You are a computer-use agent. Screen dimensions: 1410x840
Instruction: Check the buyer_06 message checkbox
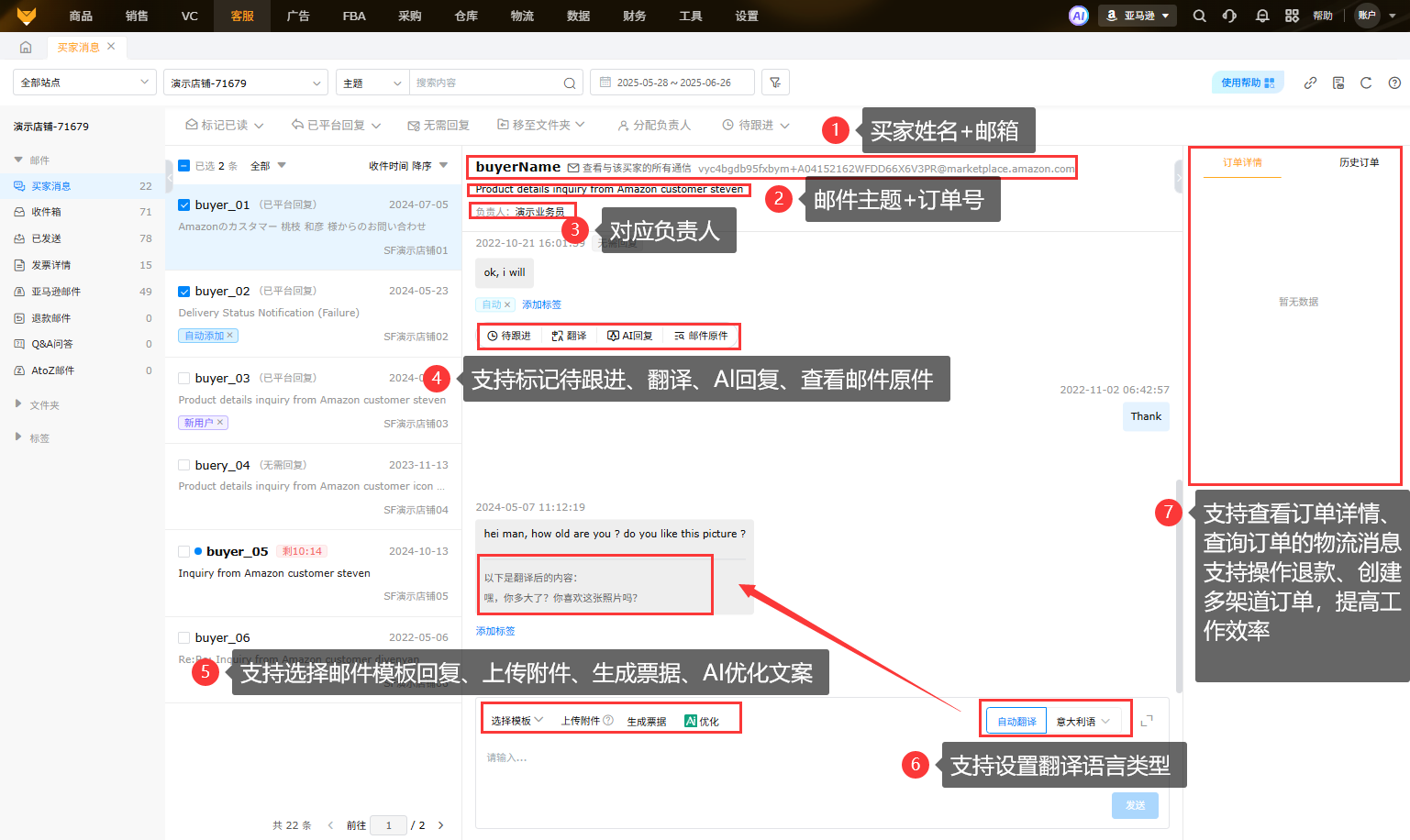point(183,637)
